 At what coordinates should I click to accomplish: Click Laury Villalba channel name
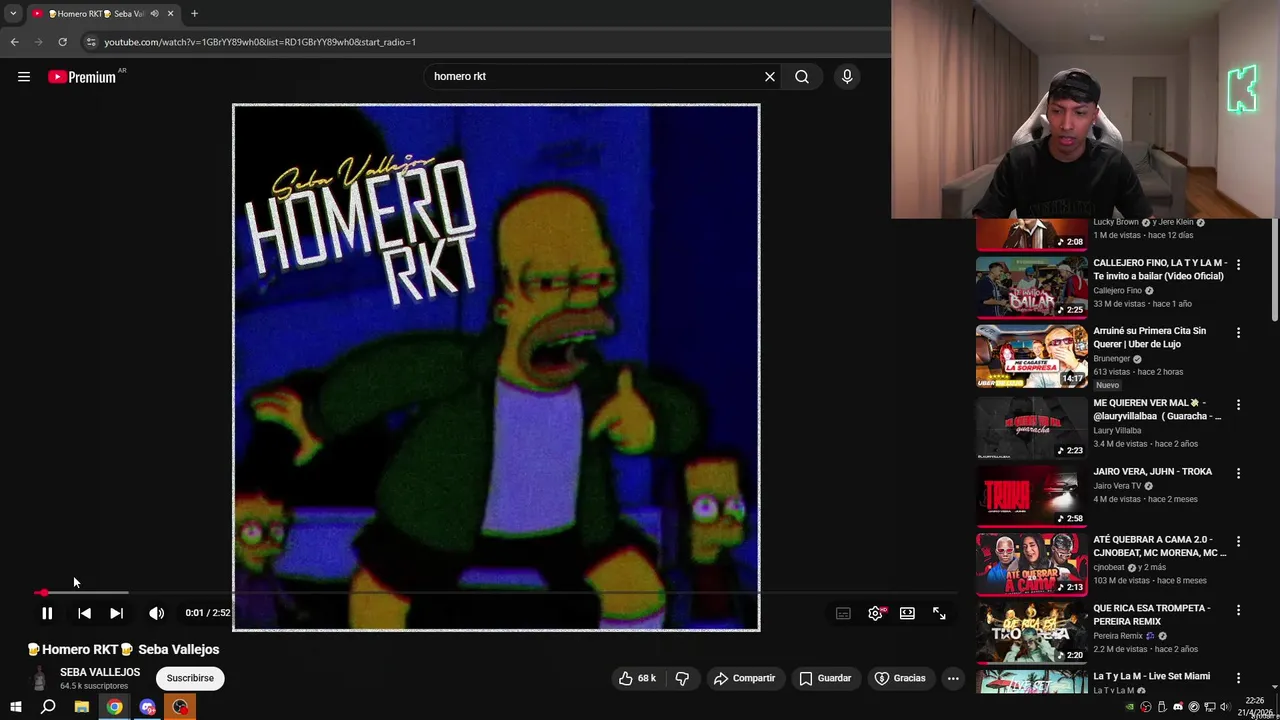click(1117, 431)
